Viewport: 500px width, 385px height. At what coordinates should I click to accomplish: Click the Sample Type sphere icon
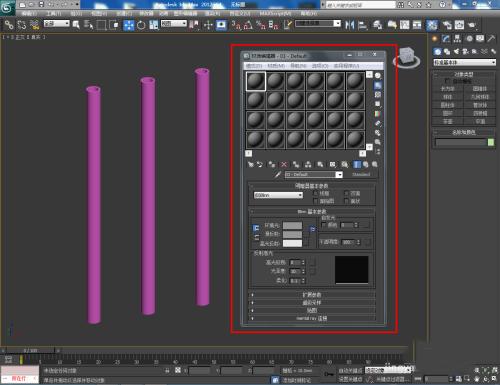(x=378, y=76)
